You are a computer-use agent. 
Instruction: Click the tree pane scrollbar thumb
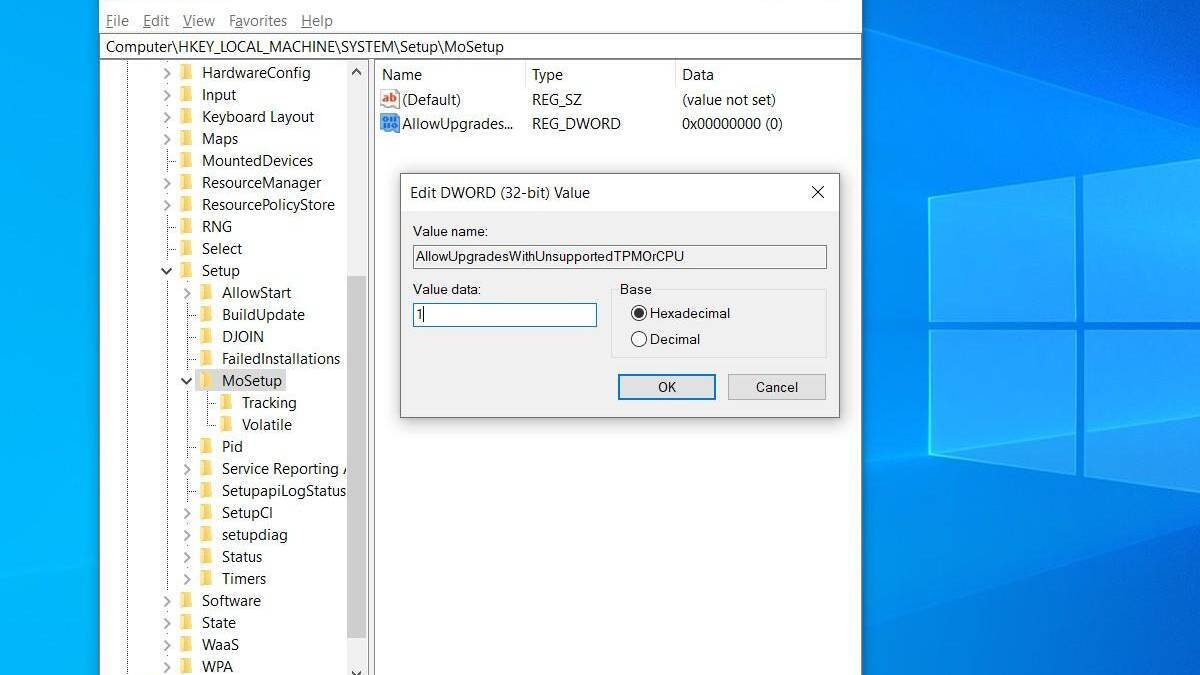click(356, 457)
